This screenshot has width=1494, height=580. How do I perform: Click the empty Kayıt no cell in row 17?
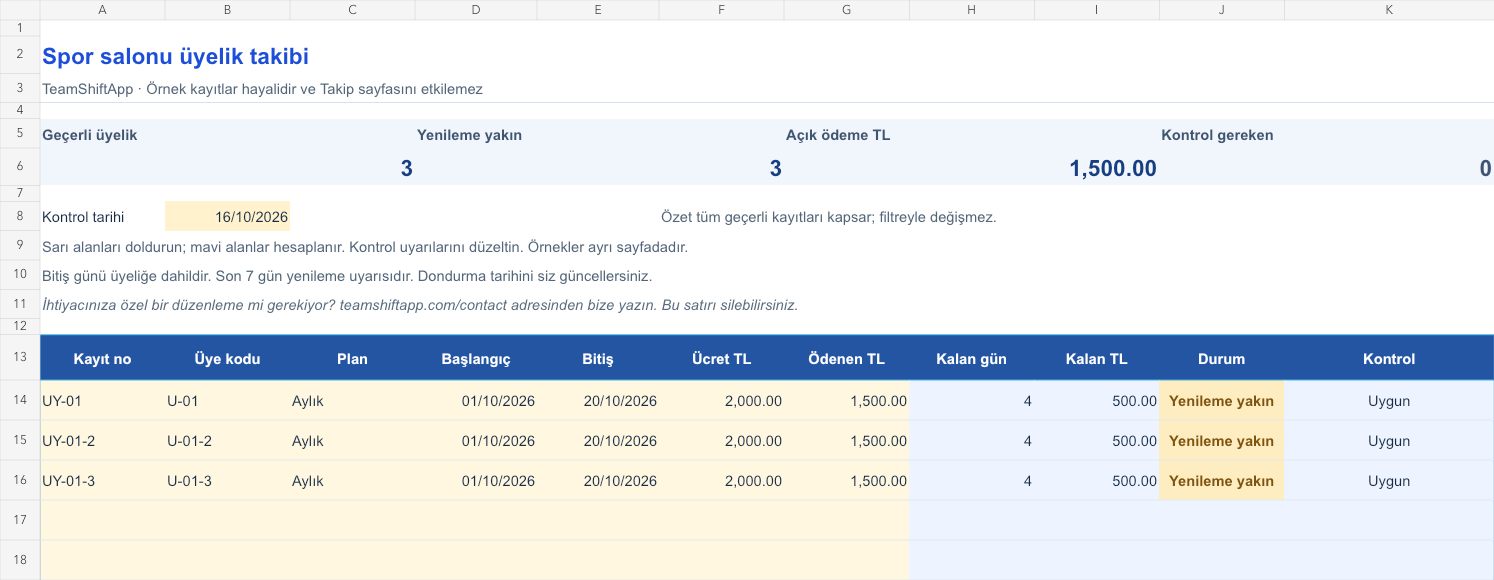pyautogui.click(x=102, y=520)
